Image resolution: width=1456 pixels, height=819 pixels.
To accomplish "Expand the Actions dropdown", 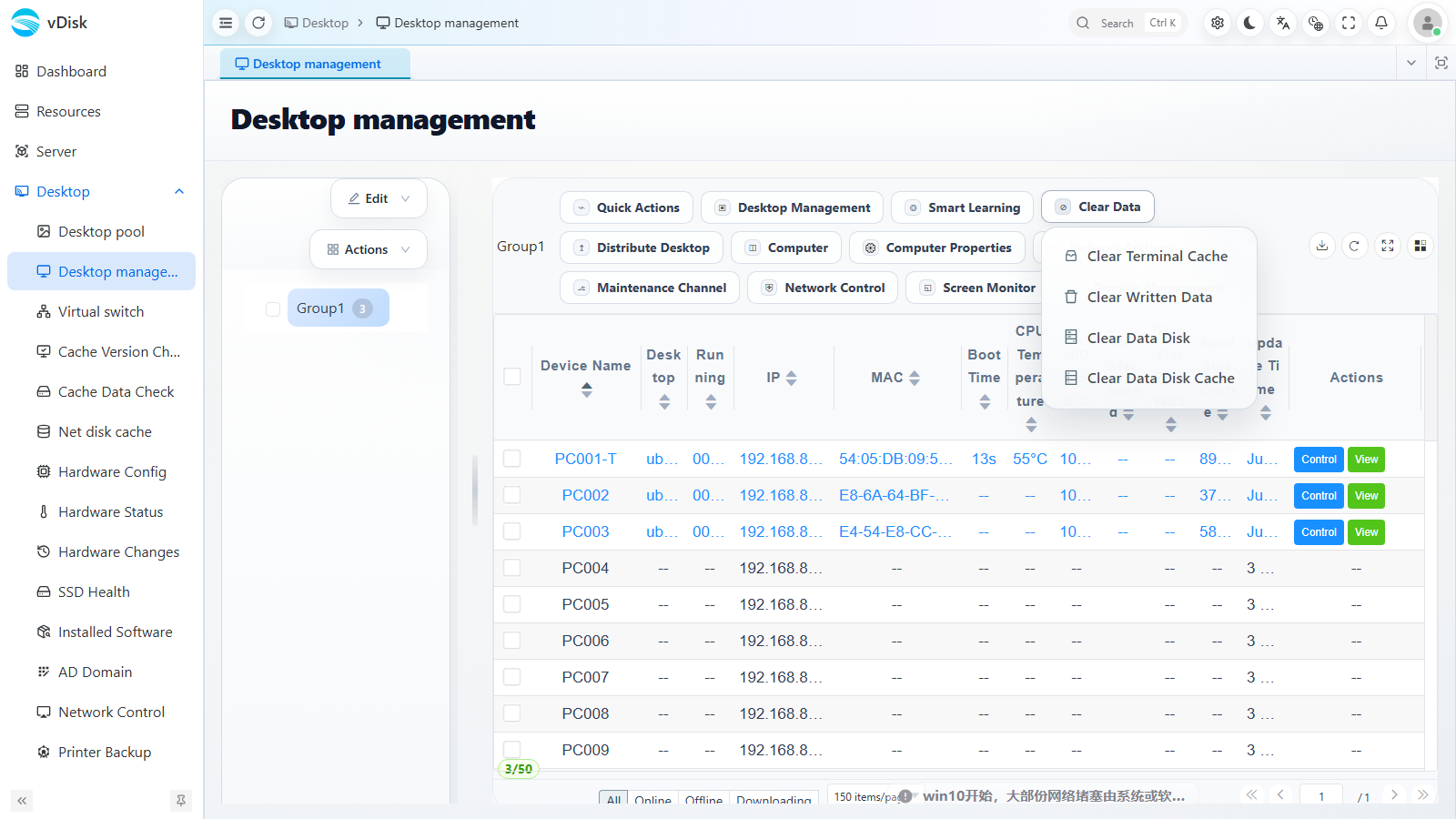I will [x=369, y=249].
